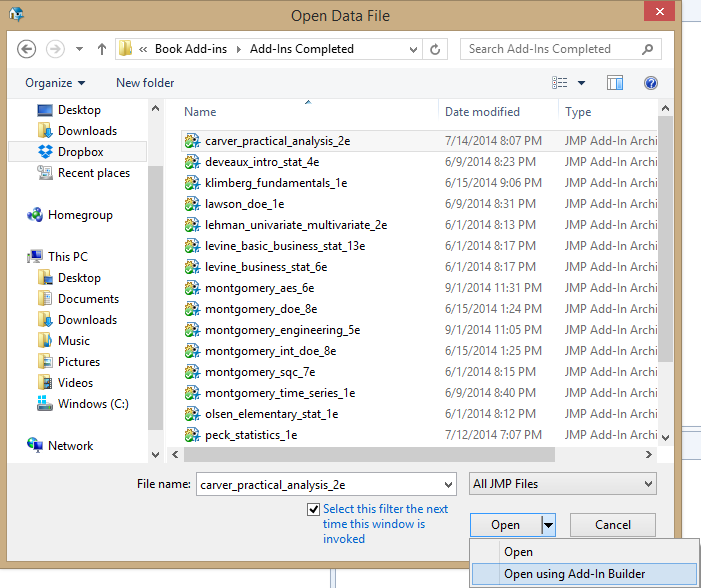Click Book Add-ins breadcrumb
This screenshot has height=588, width=701.
click(x=191, y=49)
